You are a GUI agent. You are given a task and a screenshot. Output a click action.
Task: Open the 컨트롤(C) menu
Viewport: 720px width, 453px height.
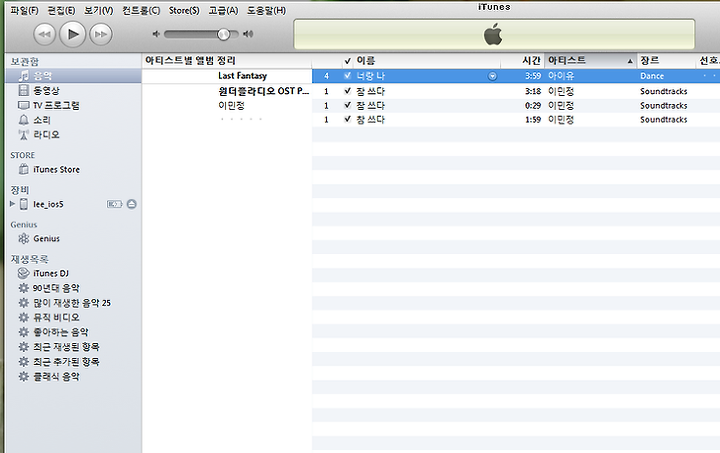coord(141,10)
